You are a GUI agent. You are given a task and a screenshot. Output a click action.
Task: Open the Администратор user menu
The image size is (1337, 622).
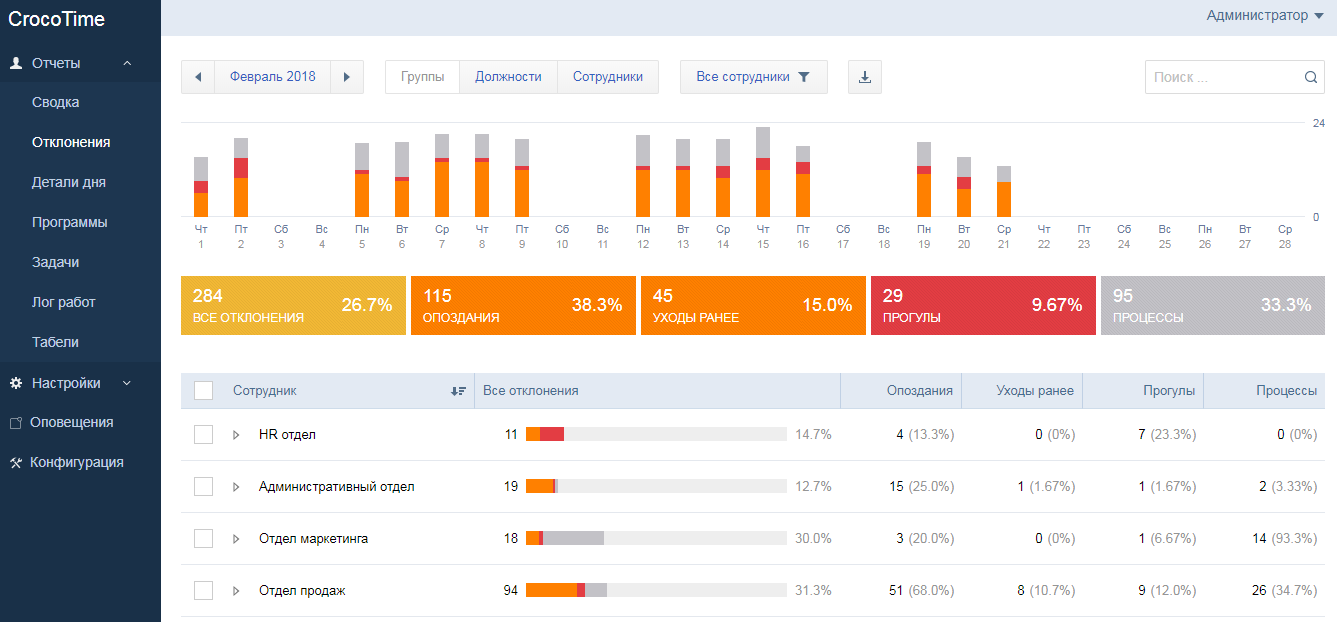click(1264, 15)
